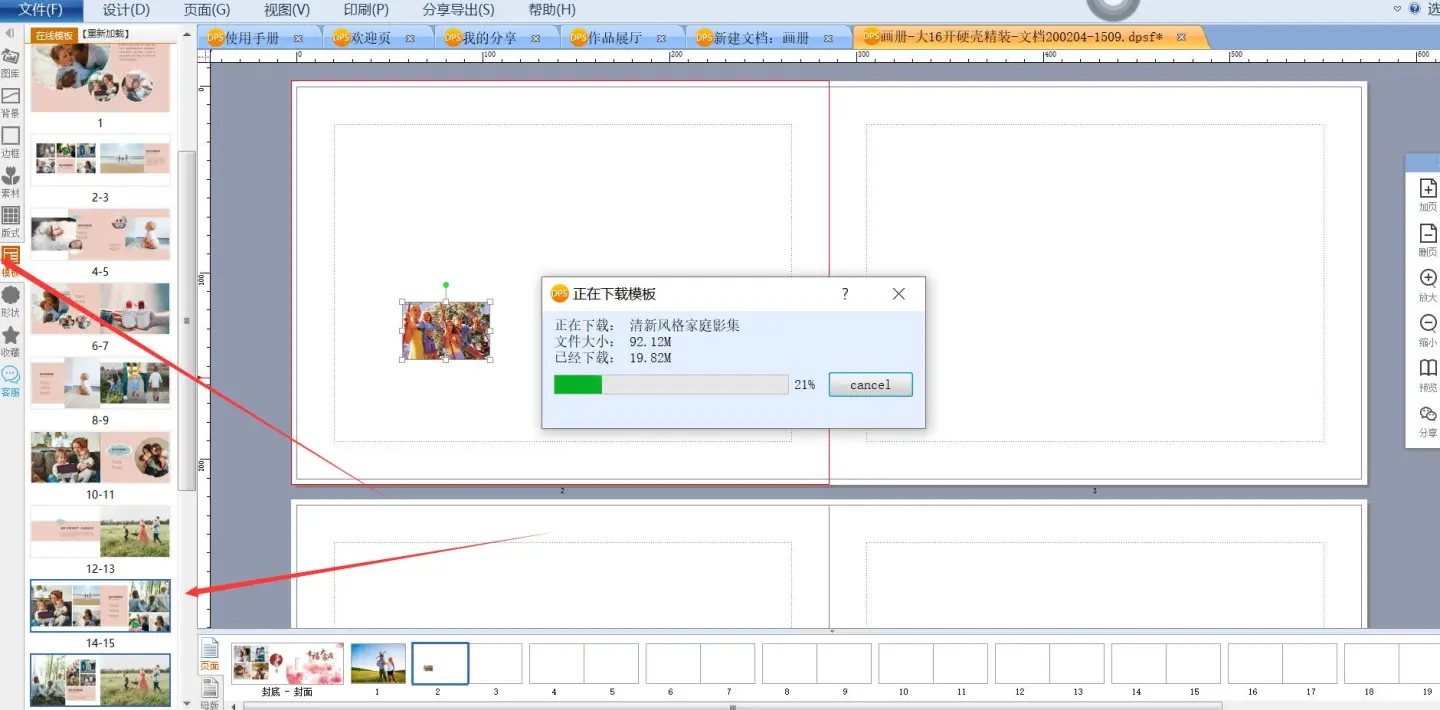Image resolution: width=1440 pixels, height=710 pixels.
Task: Select the 背景 background sidebar icon
Action: [10, 100]
